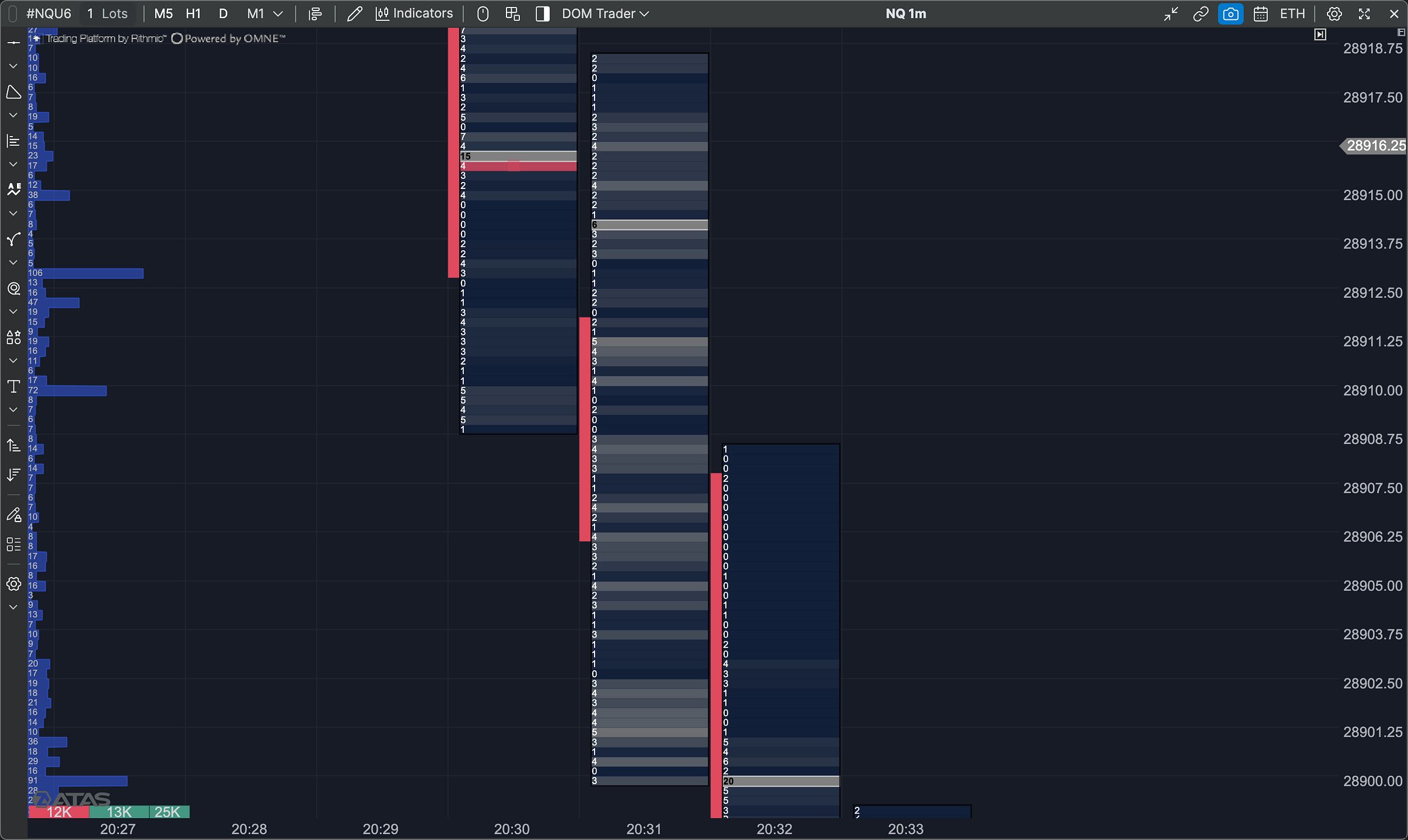1408x840 pixels.
Task: Toggle fullscreen with expand arrows icon
Action: click(1364, 14)
